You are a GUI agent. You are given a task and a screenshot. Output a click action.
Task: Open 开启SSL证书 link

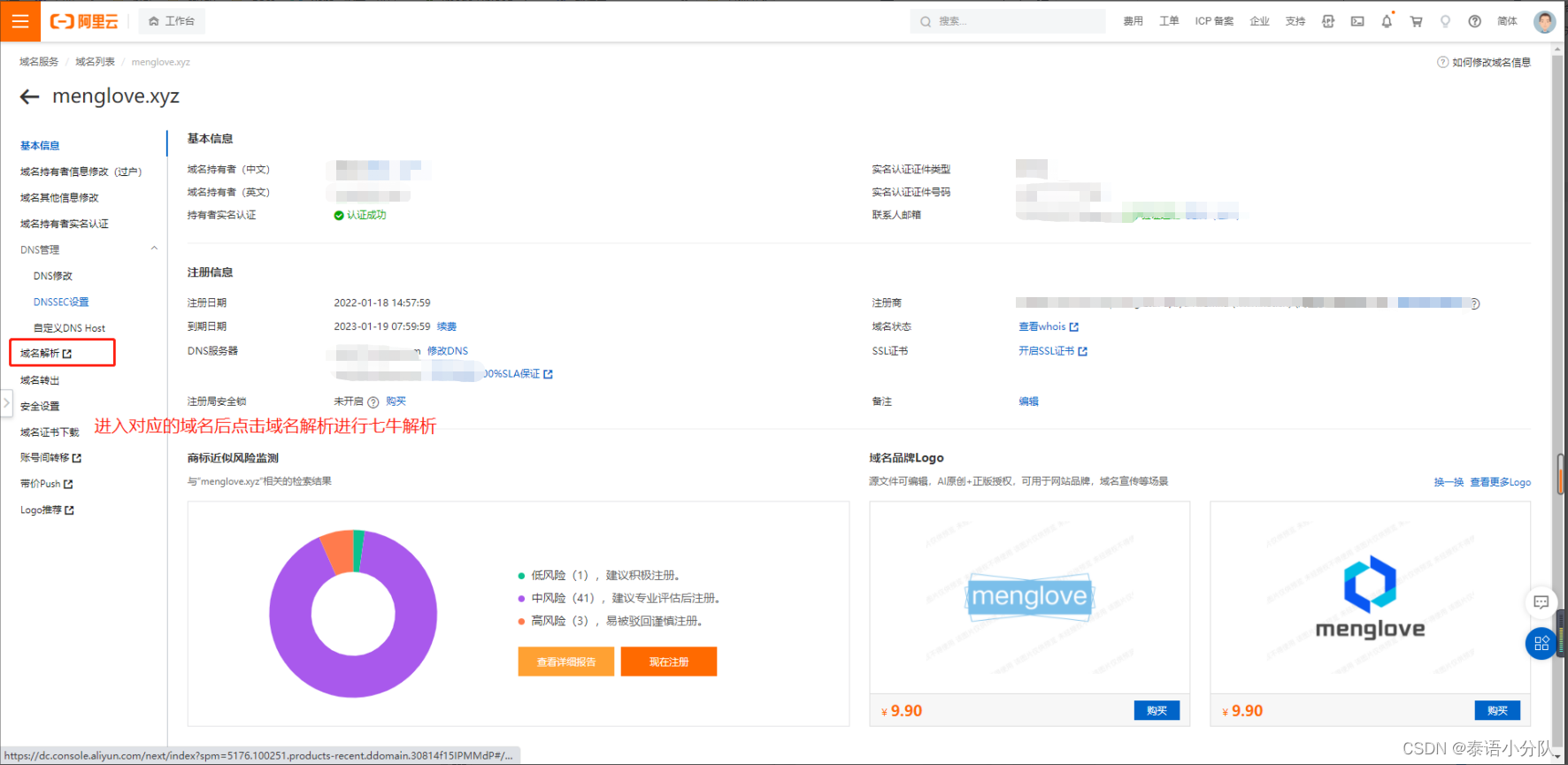tap(1053, 351)
